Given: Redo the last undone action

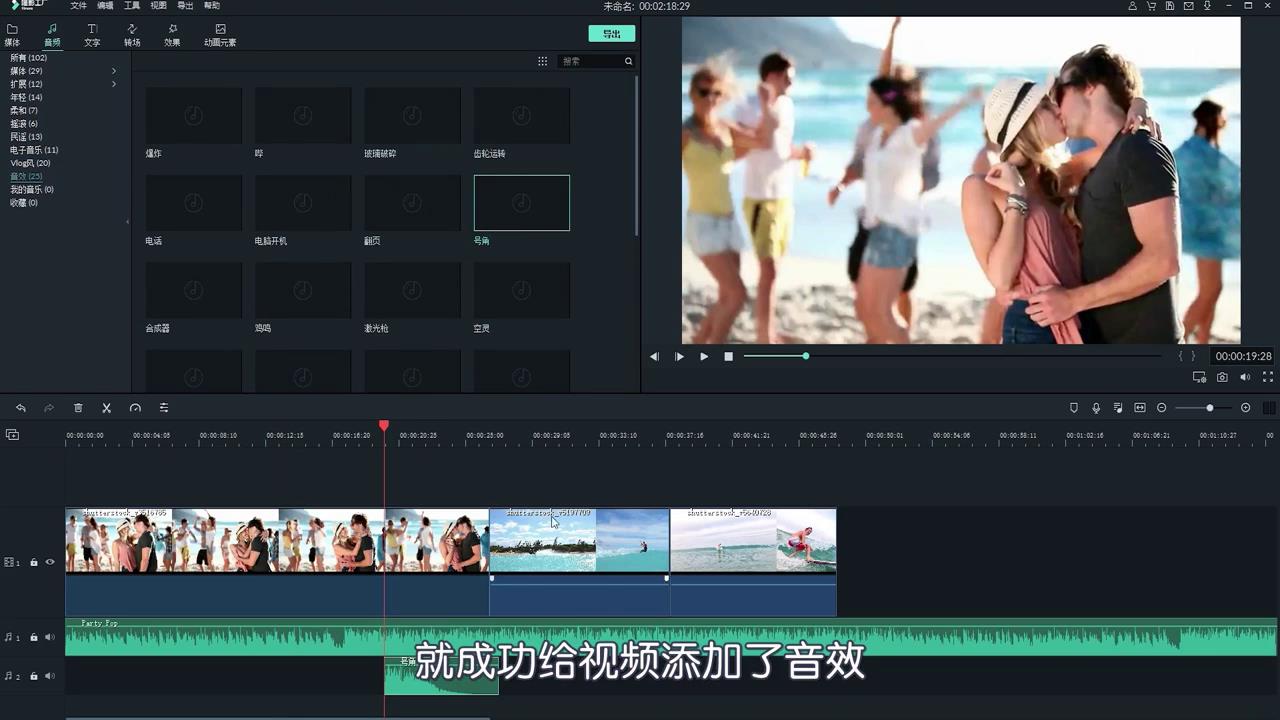Looking at the screenshot, I should click(48, 407).
